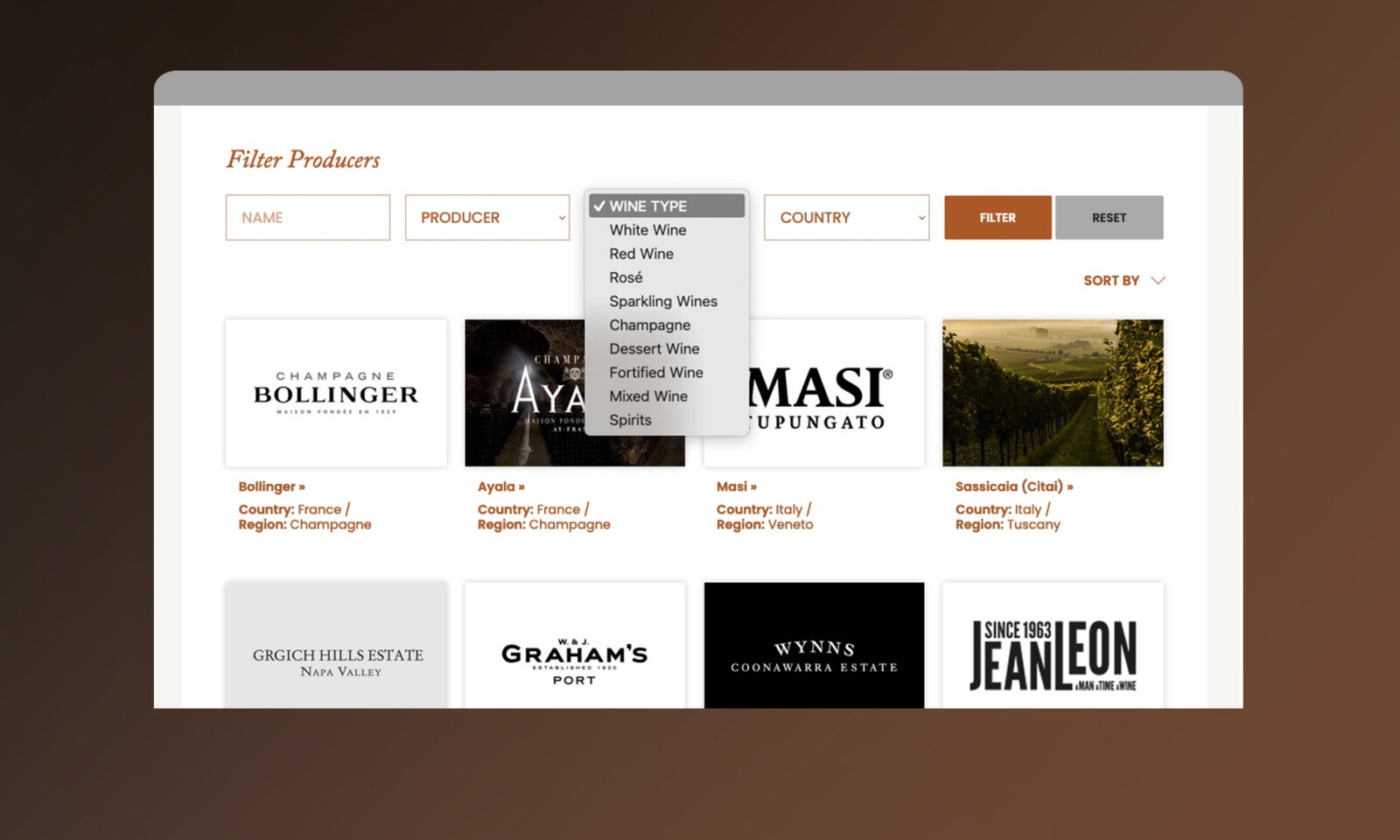Click the Region: Tuscany text
This screenshot has width=1400, height=840.
pos(1007,525)
